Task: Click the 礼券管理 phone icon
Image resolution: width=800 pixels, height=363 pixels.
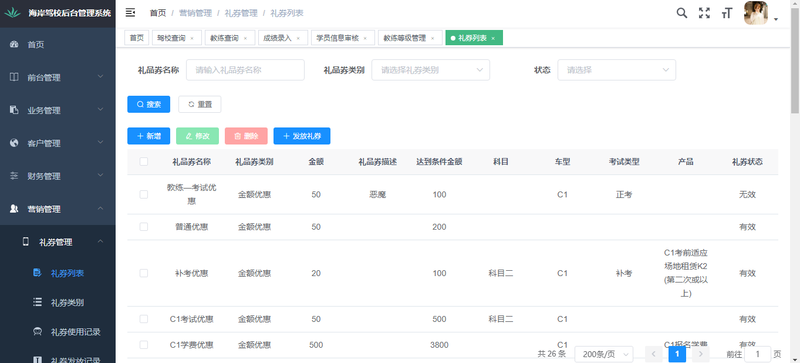Action: [26, 241]
